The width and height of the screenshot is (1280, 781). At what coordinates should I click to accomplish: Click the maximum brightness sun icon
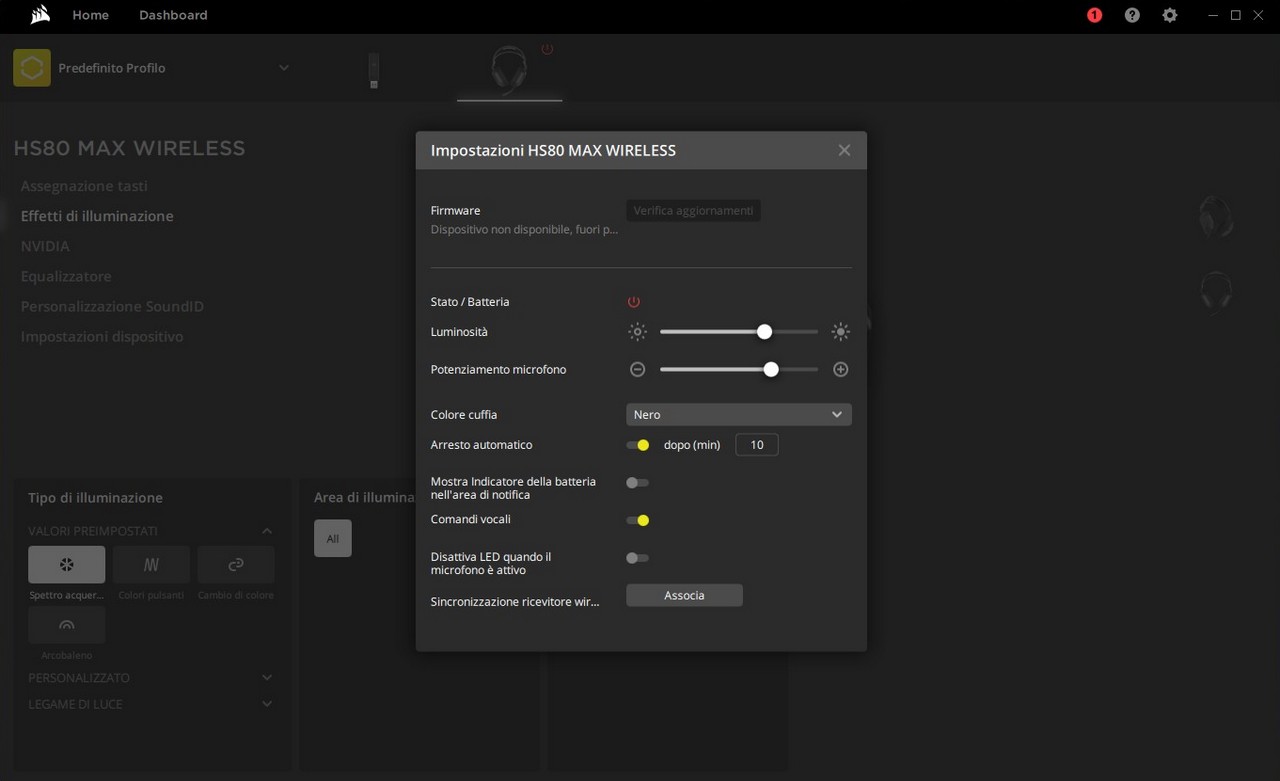(x=841, y=332)
